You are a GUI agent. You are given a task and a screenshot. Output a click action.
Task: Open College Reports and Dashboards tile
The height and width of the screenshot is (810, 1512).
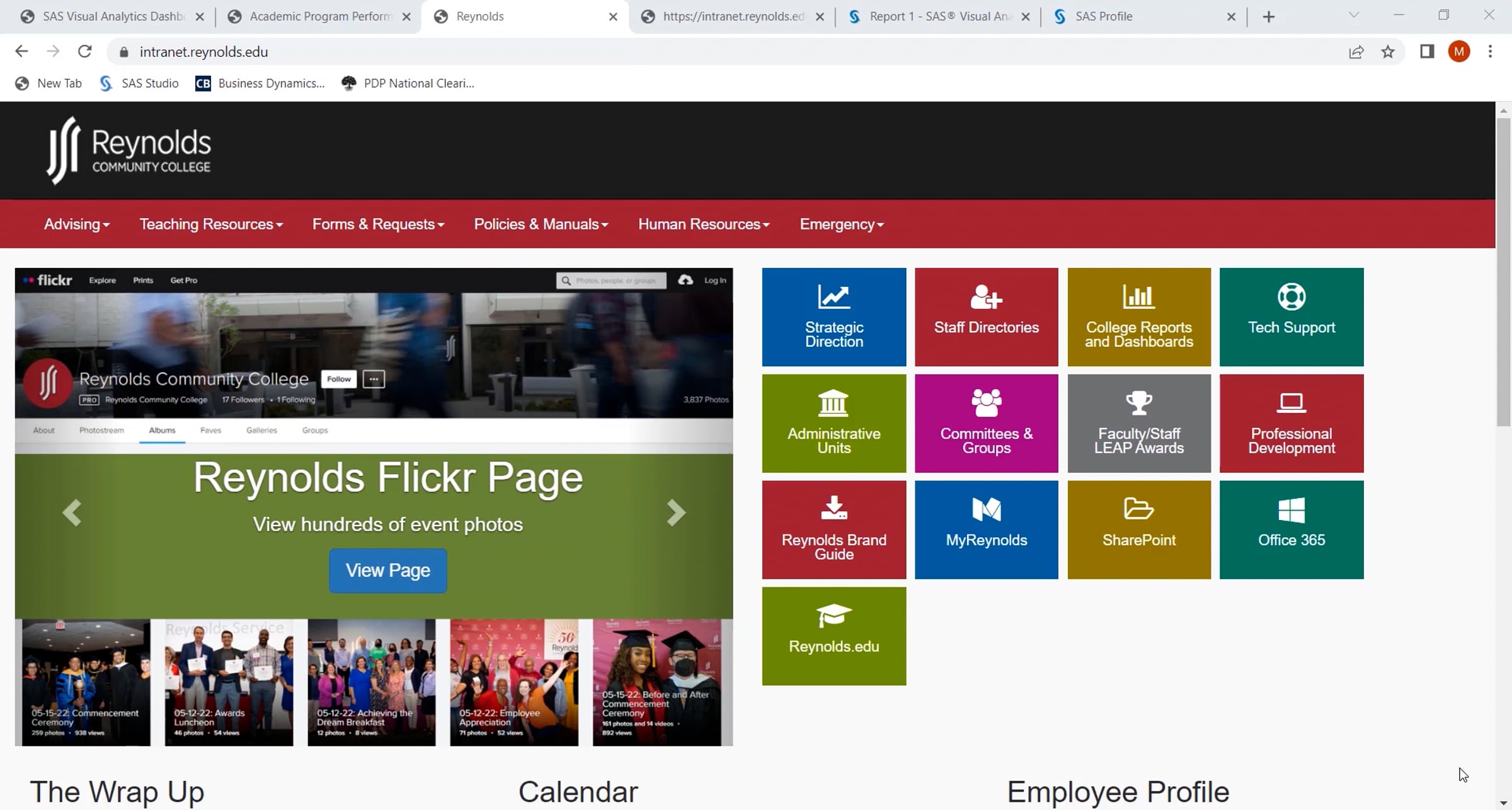[1139, 316]
